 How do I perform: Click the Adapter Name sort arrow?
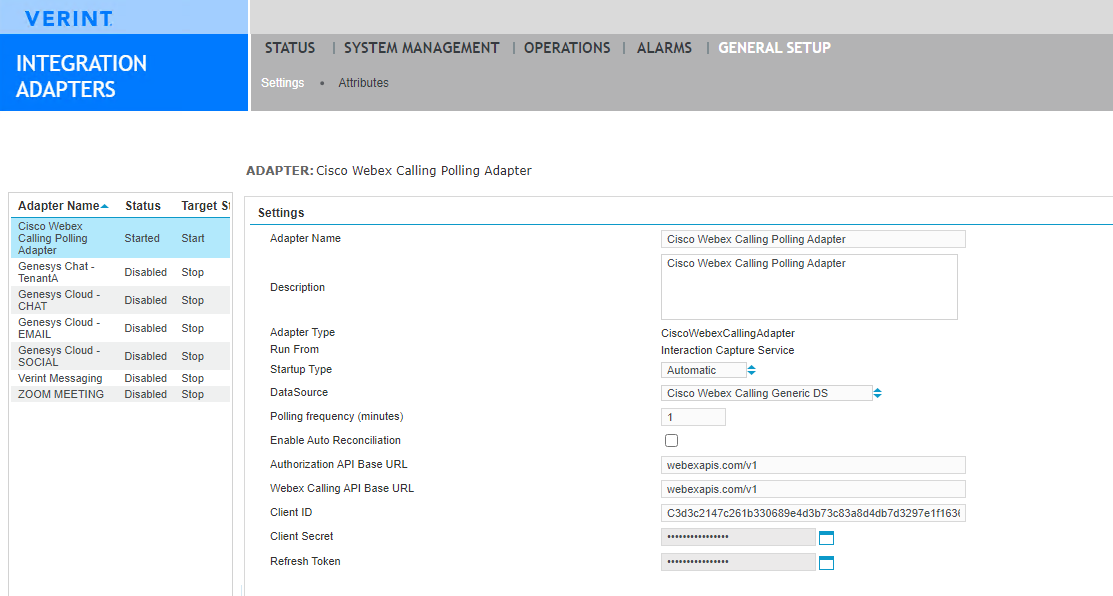pyautogui.click(x=105, y=206)
